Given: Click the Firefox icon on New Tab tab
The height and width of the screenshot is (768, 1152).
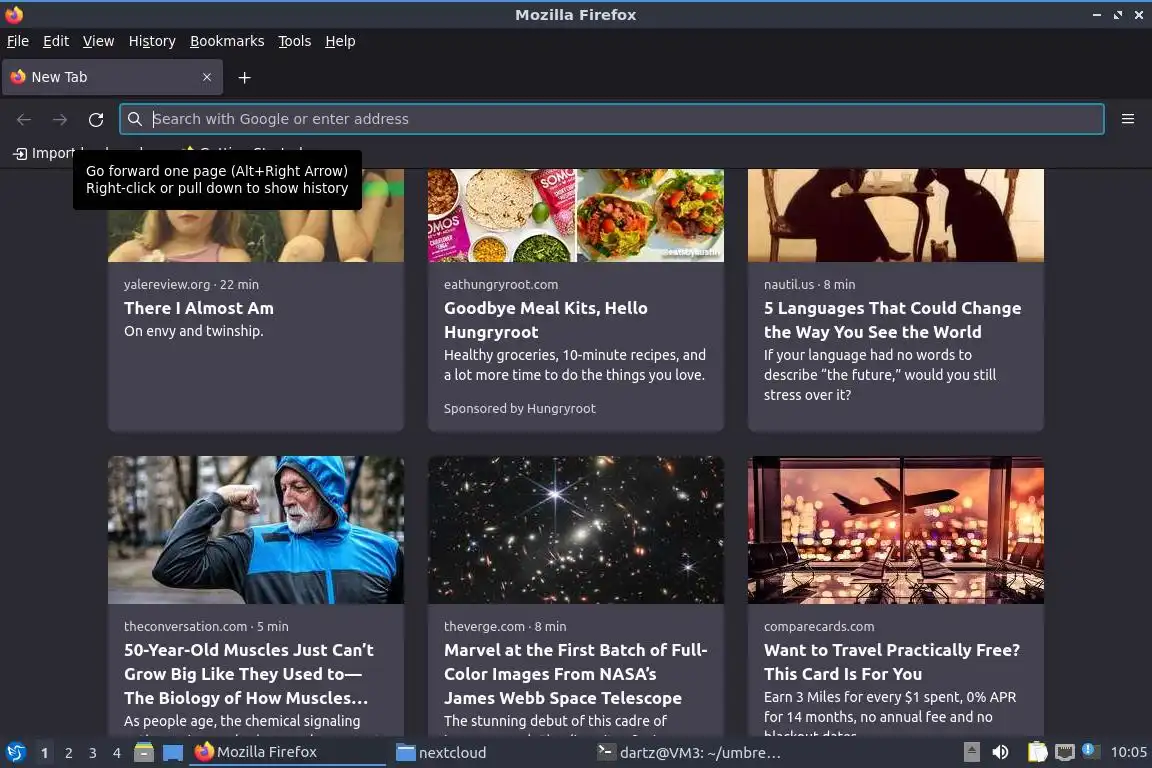Looking at the screenshot, I should coord(18,76).
